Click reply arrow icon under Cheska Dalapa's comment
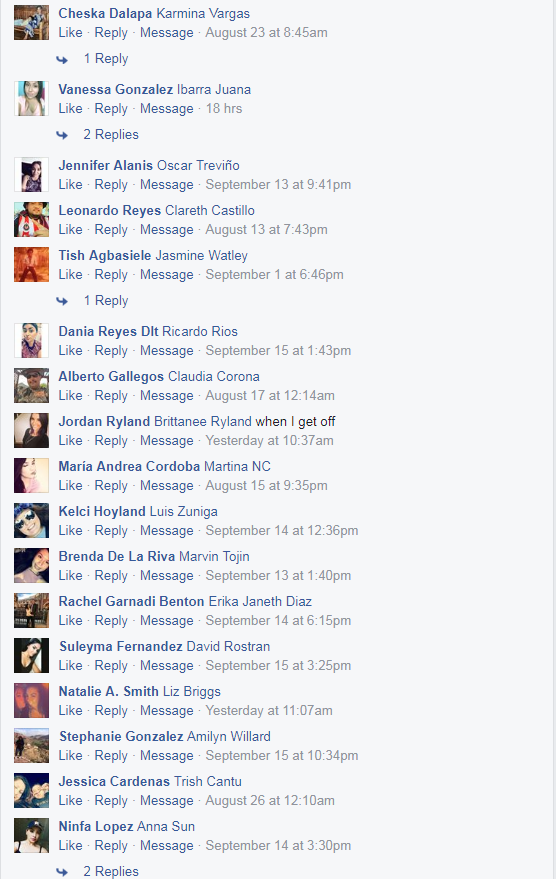The image size is (556, 879). [62, 59]
